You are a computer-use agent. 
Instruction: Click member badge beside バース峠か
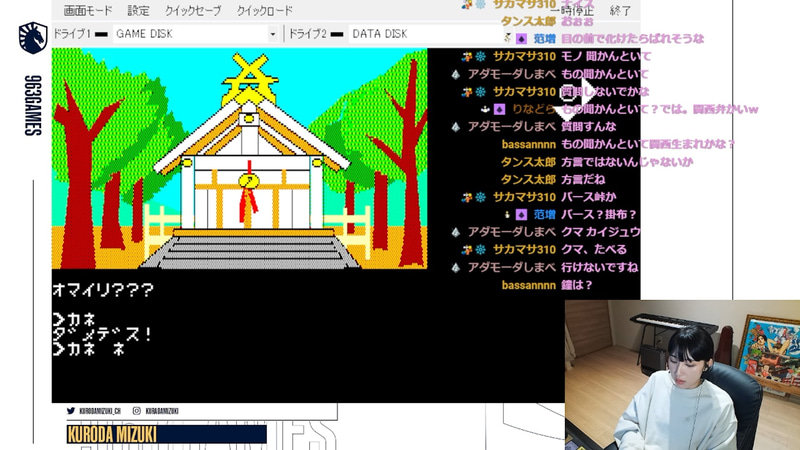[x=466, y=197]
